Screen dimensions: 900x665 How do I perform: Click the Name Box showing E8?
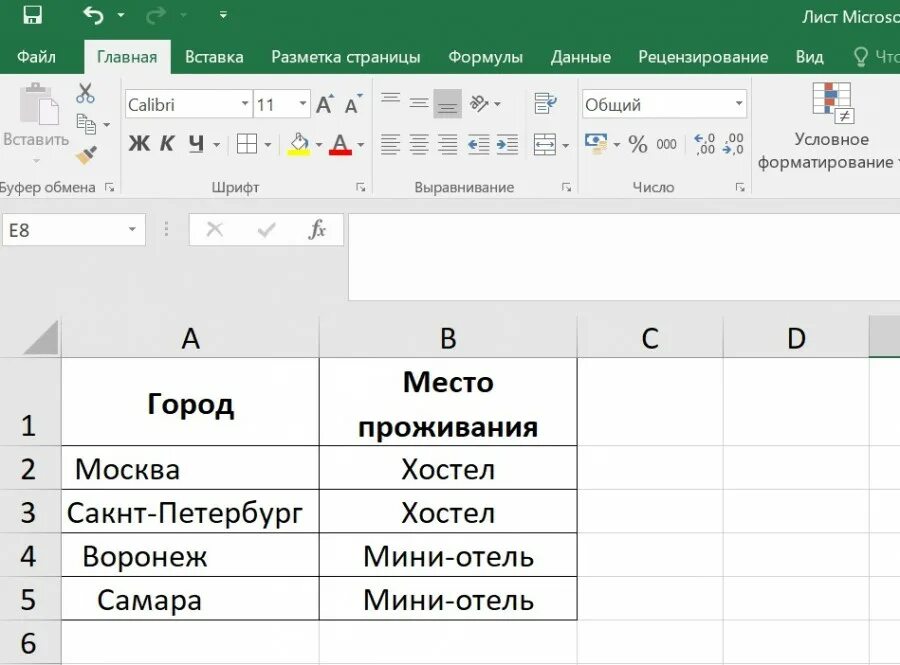pyautogui.click(x=74, y=230)
